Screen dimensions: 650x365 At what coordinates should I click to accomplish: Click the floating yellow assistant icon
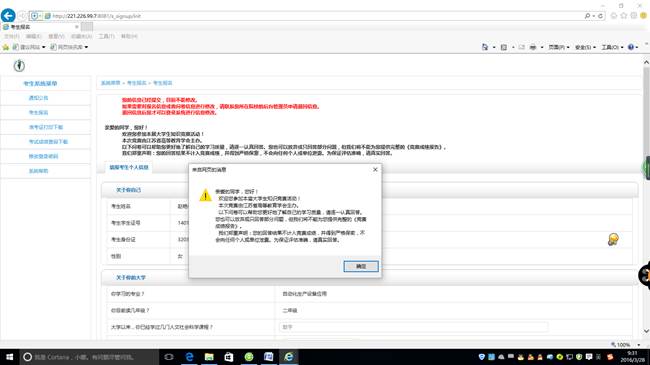click(x=613, y=239)
